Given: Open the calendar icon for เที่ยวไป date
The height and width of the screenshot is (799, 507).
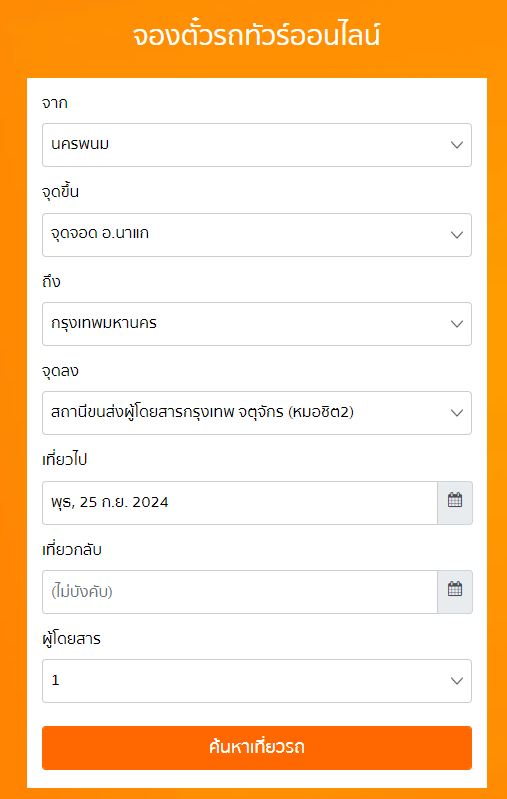Looking at the screenshot, I should [x=455, y=502].
